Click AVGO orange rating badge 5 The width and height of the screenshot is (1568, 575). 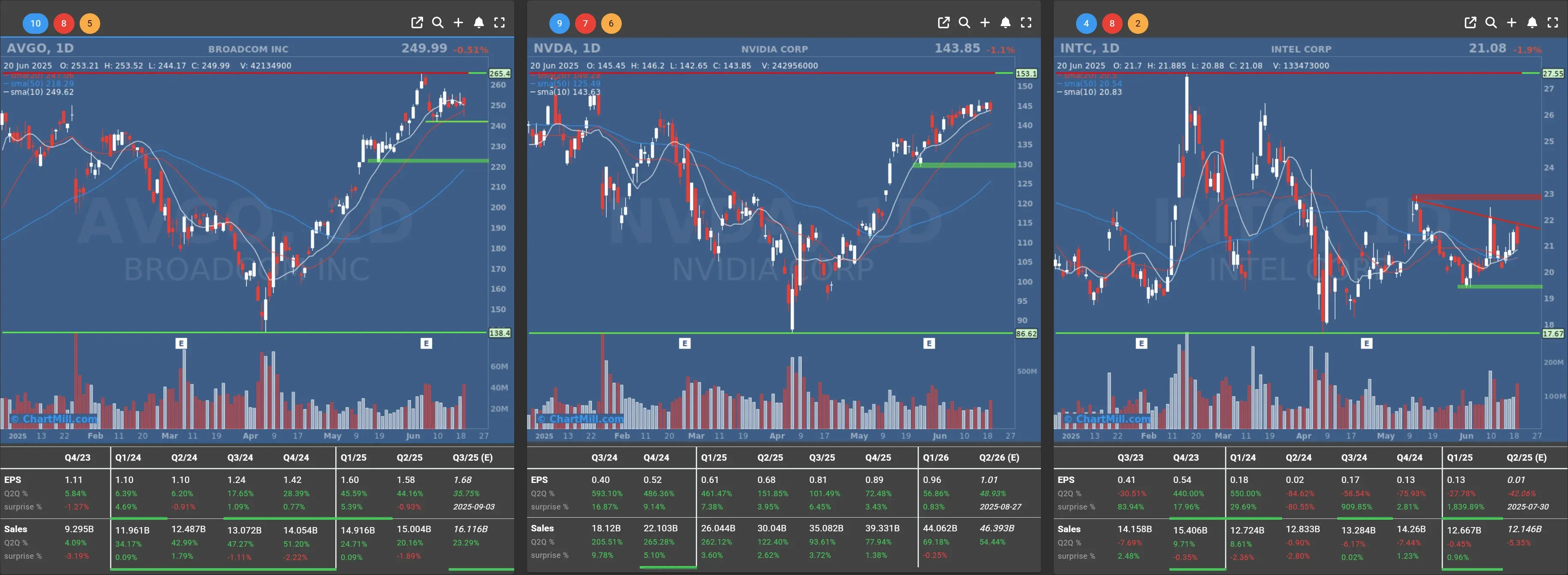(89, 23)
